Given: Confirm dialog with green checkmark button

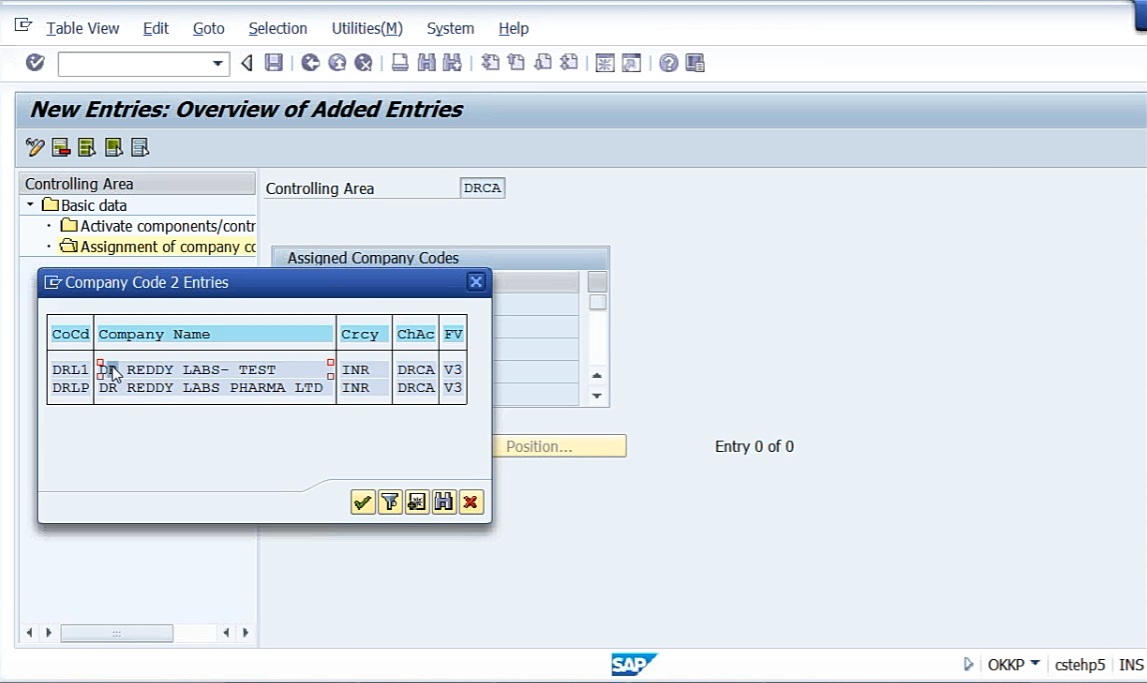Looking at the screenshot, I should (x=363, y=502).
